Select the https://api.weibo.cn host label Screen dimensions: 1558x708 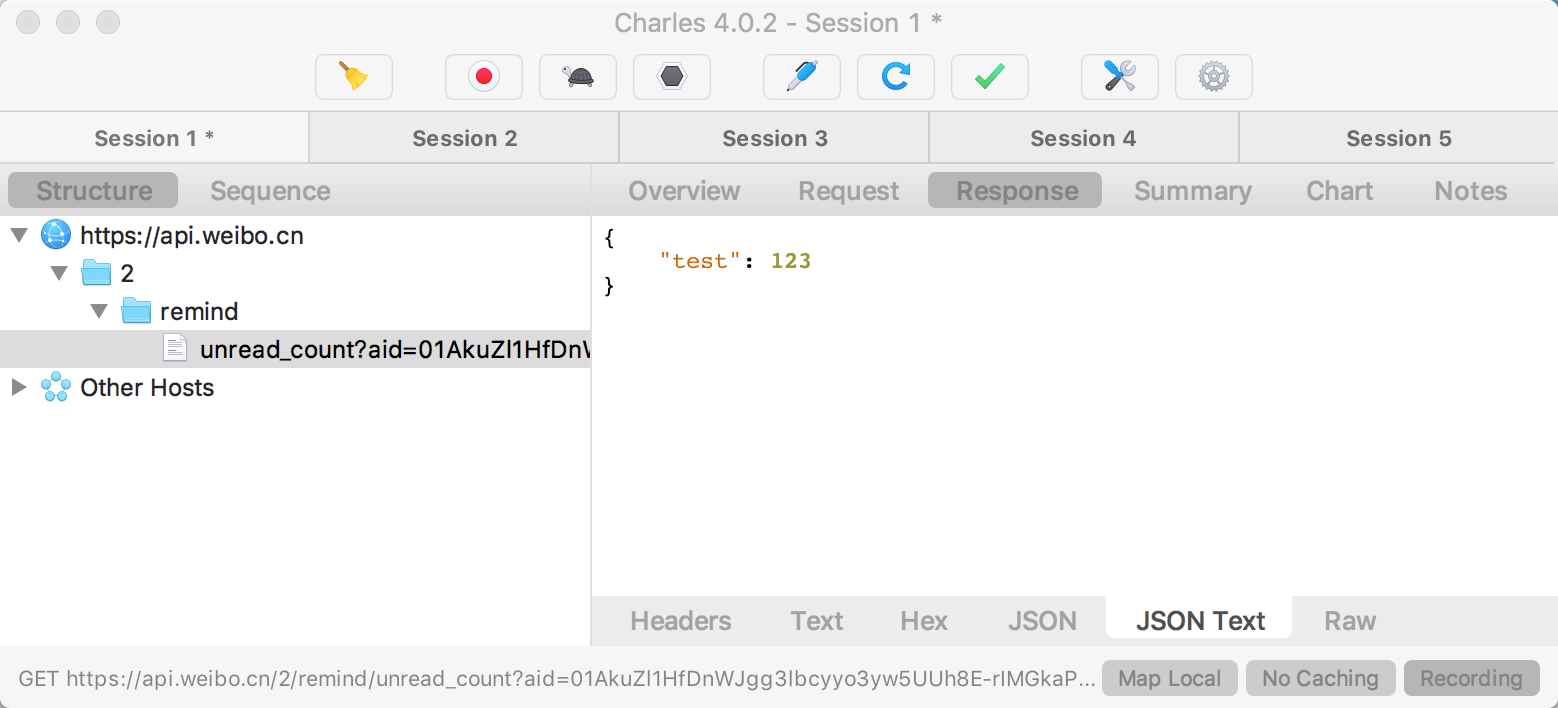click(x=192, y=236)
